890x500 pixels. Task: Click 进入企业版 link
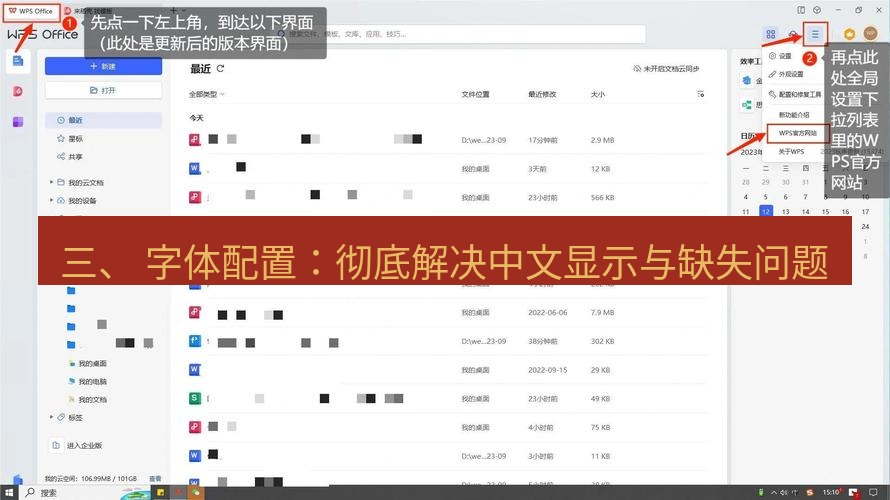click(x=78, y=446)
